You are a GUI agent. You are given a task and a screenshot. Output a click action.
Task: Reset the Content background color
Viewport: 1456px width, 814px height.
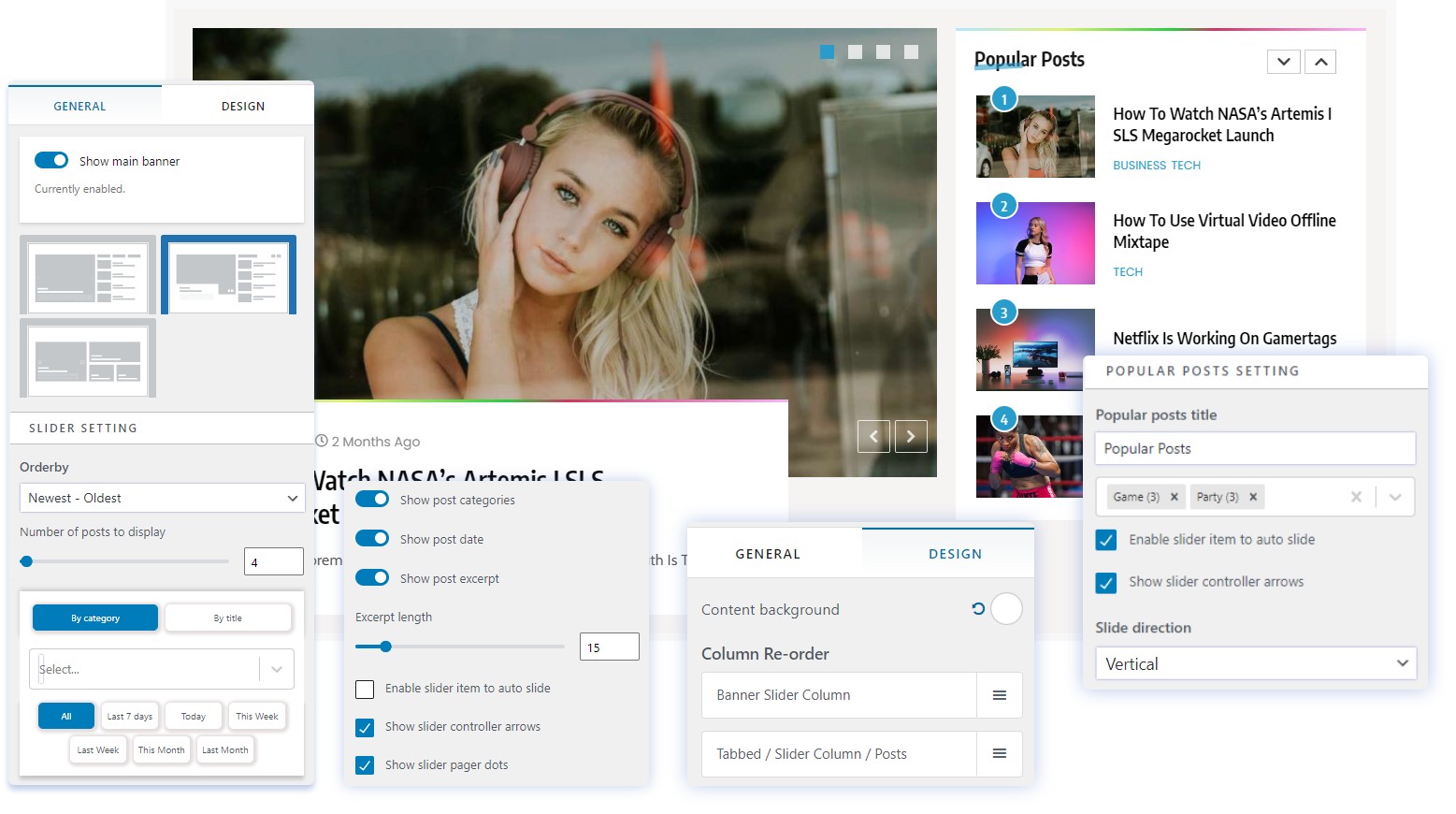pos(978,609)
